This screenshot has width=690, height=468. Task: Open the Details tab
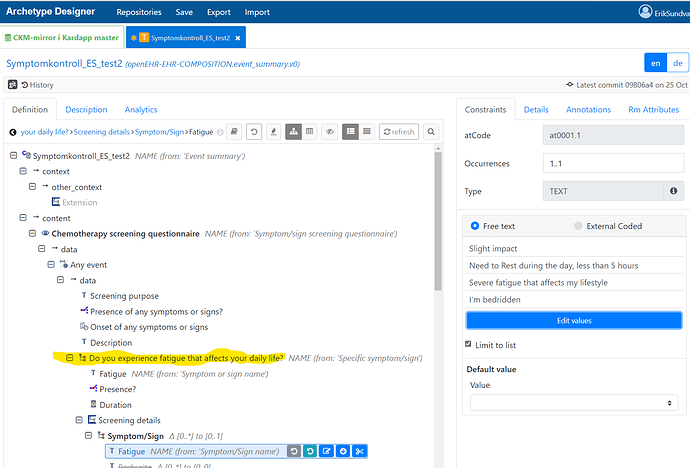click(x=536, y=110)
